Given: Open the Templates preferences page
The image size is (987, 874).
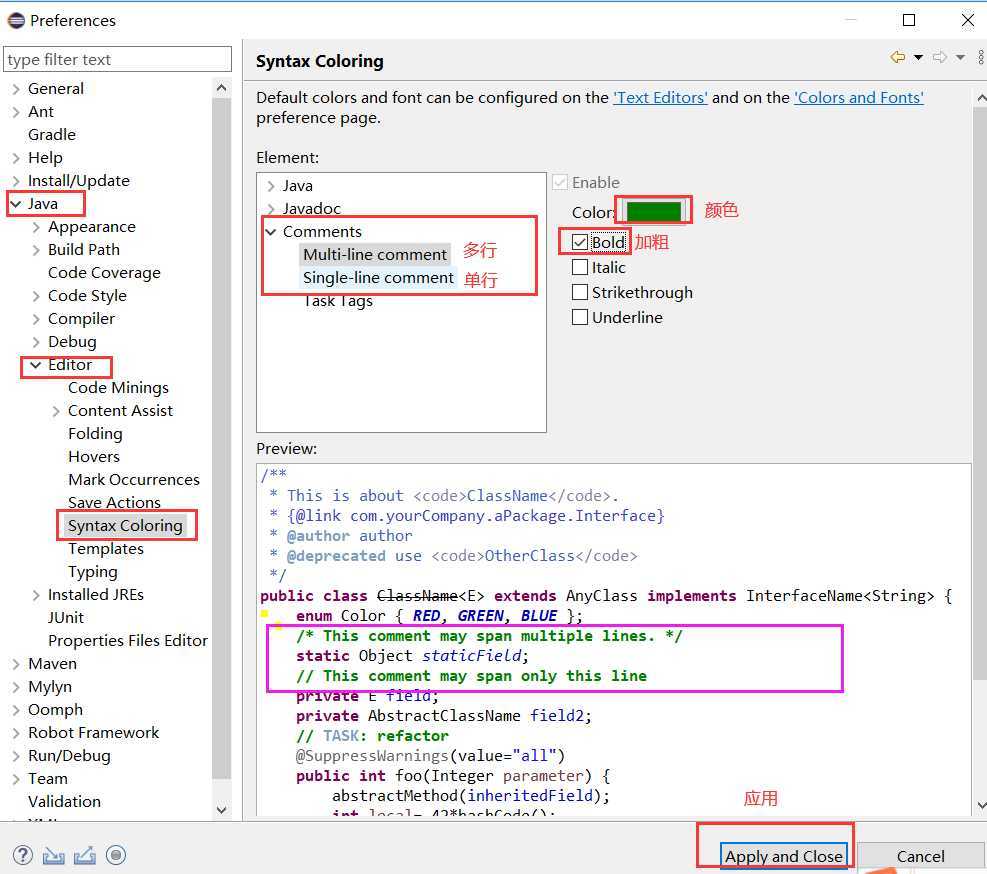Looking at the screenshot, I should tap(106, 549).
